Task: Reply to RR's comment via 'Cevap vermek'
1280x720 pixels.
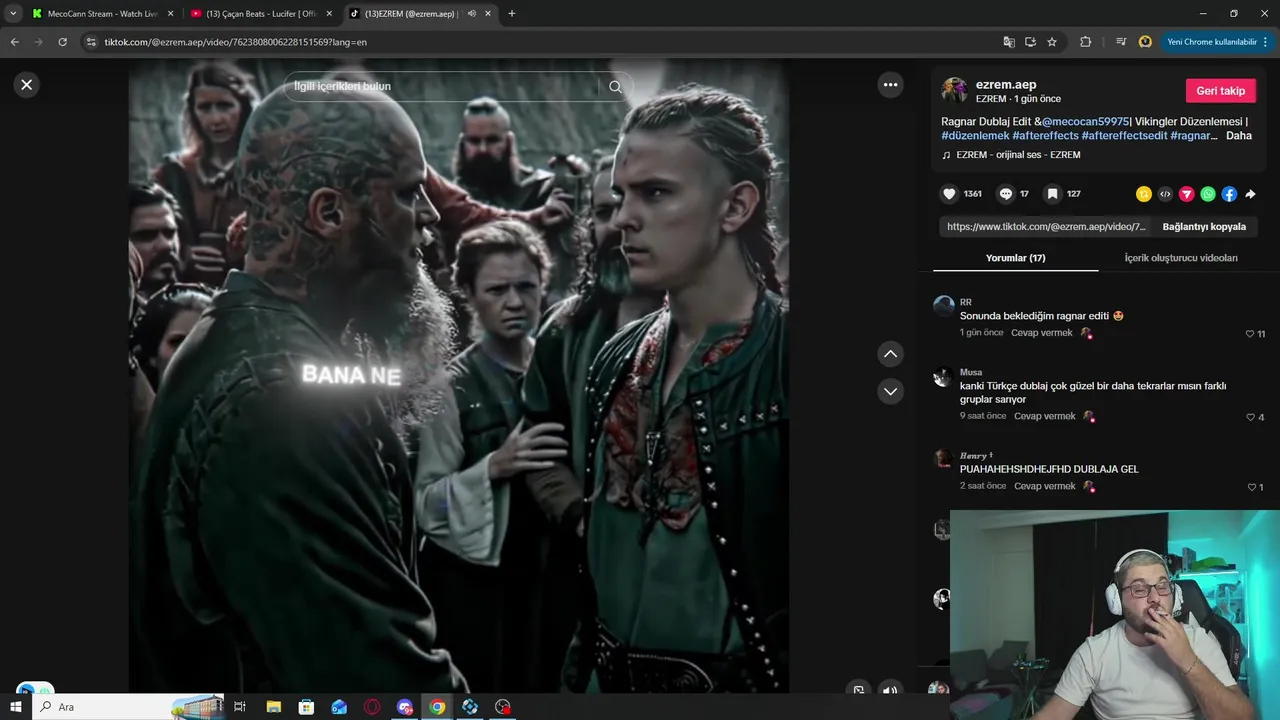Action: click(x=1041, y=333)
